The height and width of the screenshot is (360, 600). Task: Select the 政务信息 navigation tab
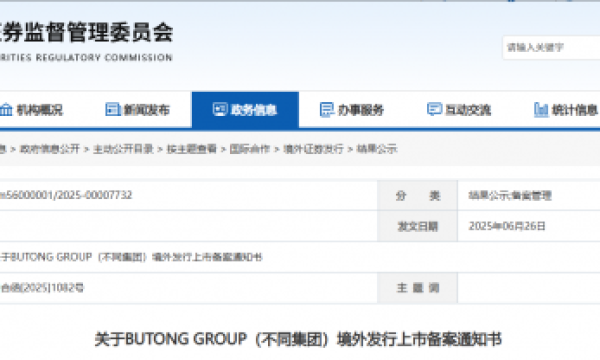(245, 110)
